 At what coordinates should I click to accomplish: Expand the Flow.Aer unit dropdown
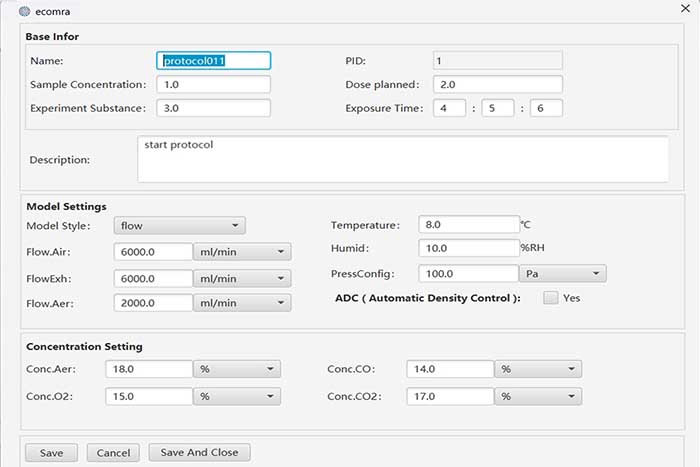(241, 303)
